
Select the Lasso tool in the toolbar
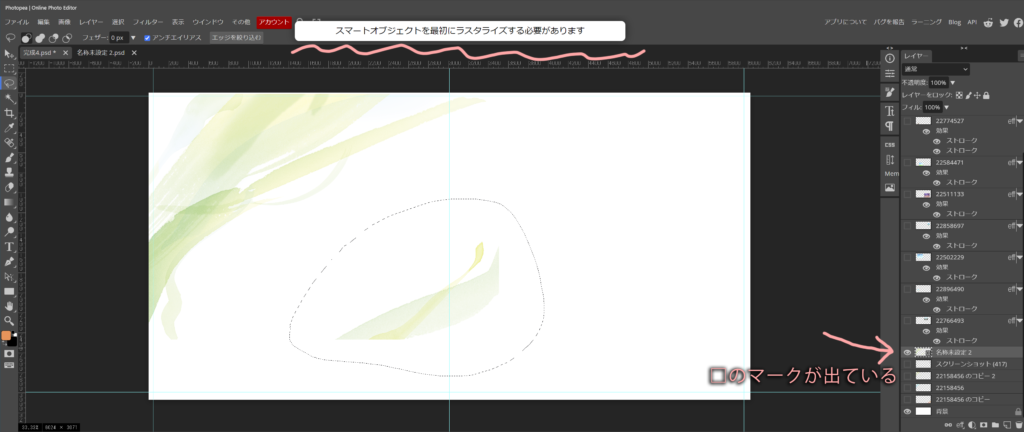(x=9, y=83)
